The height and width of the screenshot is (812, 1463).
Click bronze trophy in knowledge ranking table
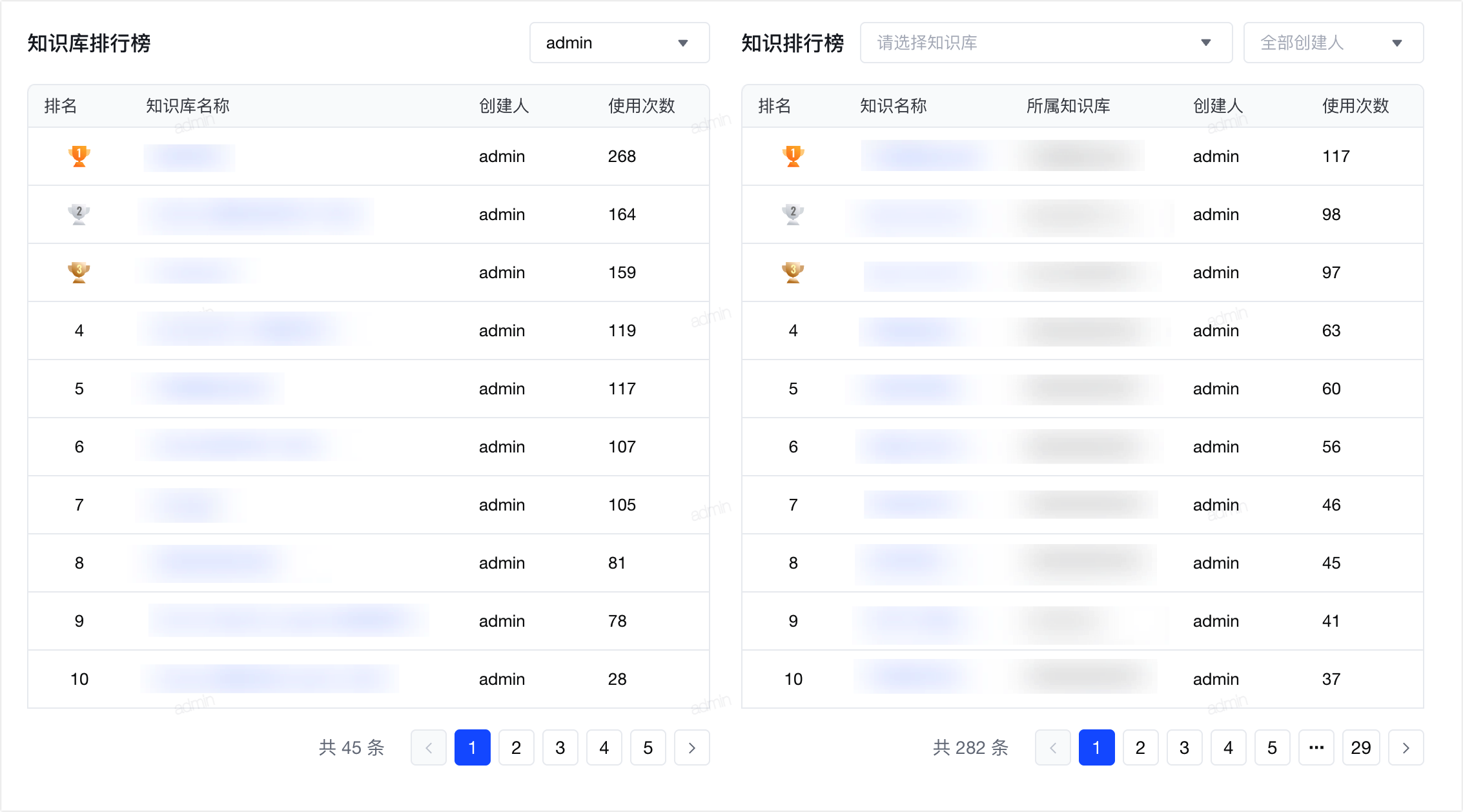tap(793, 272)
